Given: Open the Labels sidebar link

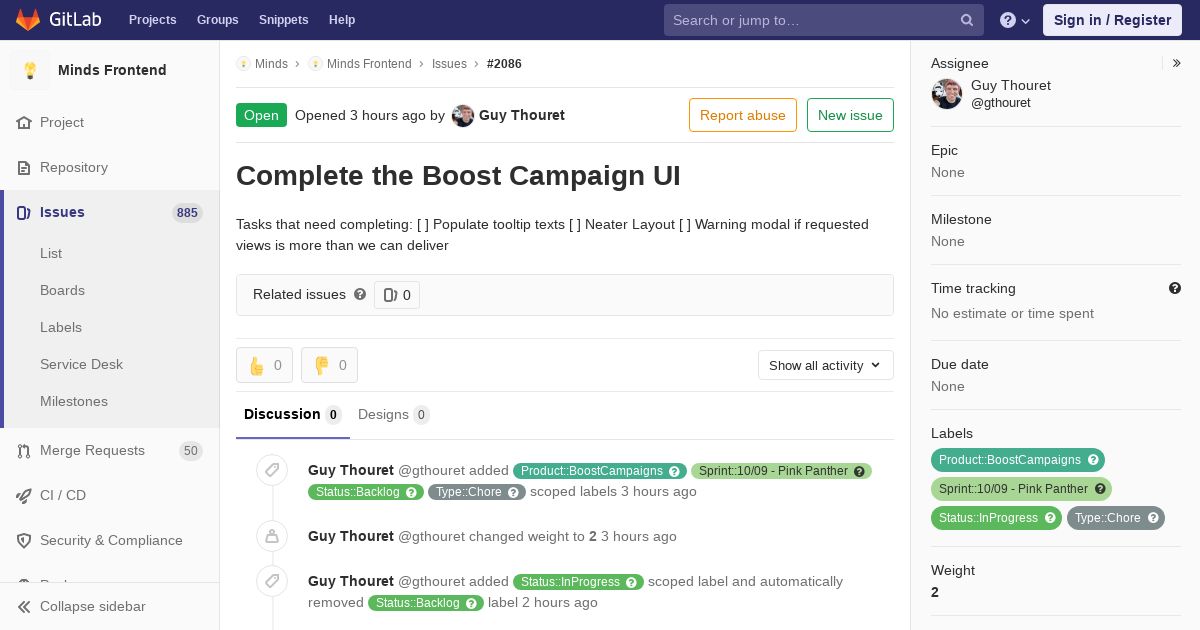Looking at the screenshot, I should (x=61, y=327).
